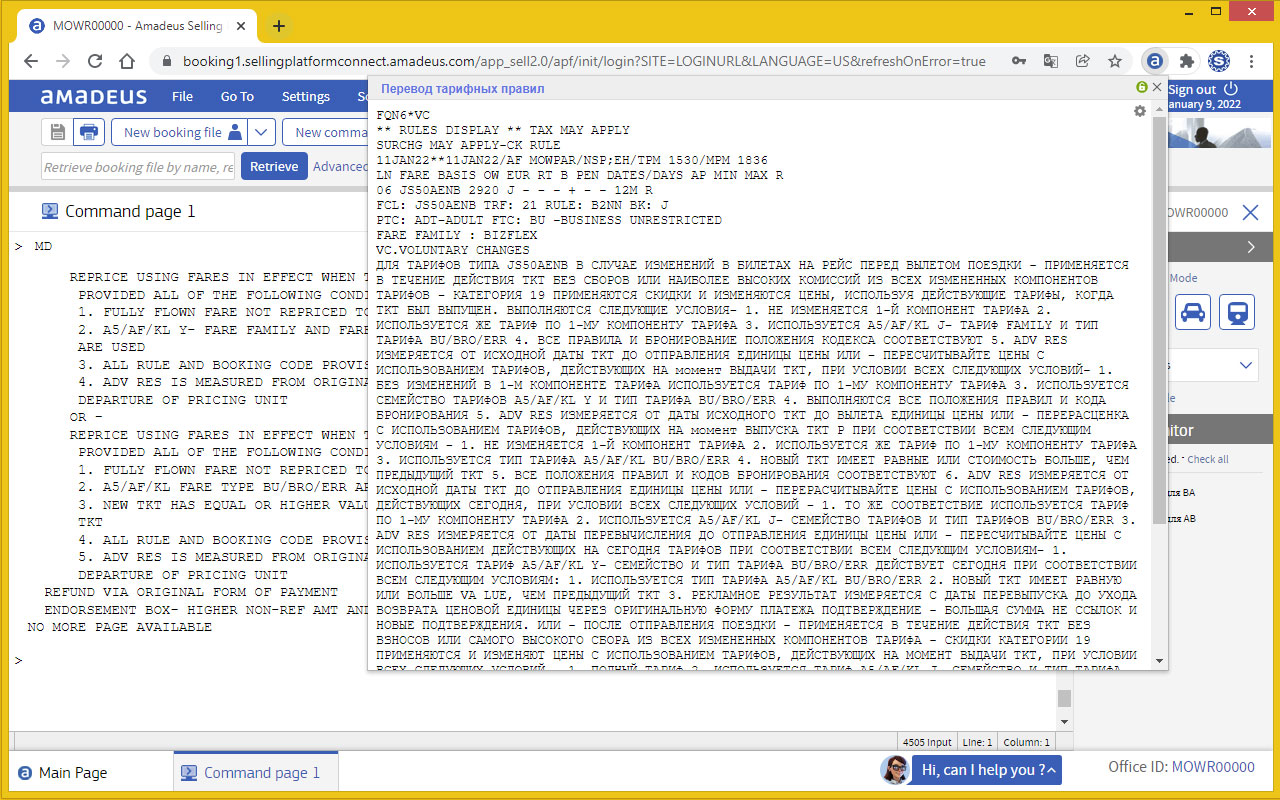The width and height of the screenshot is (1280, 800).
Task: Click the Office ID MOWR00000 link
Action: coord(1212,767)
